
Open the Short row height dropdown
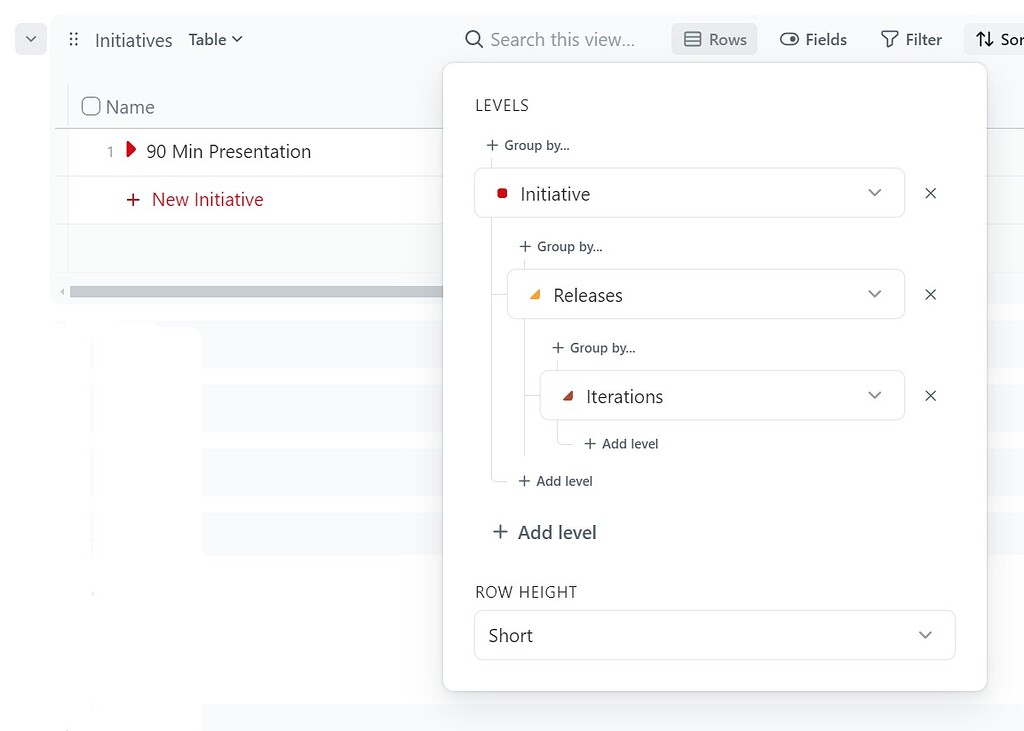coord(714,635)
